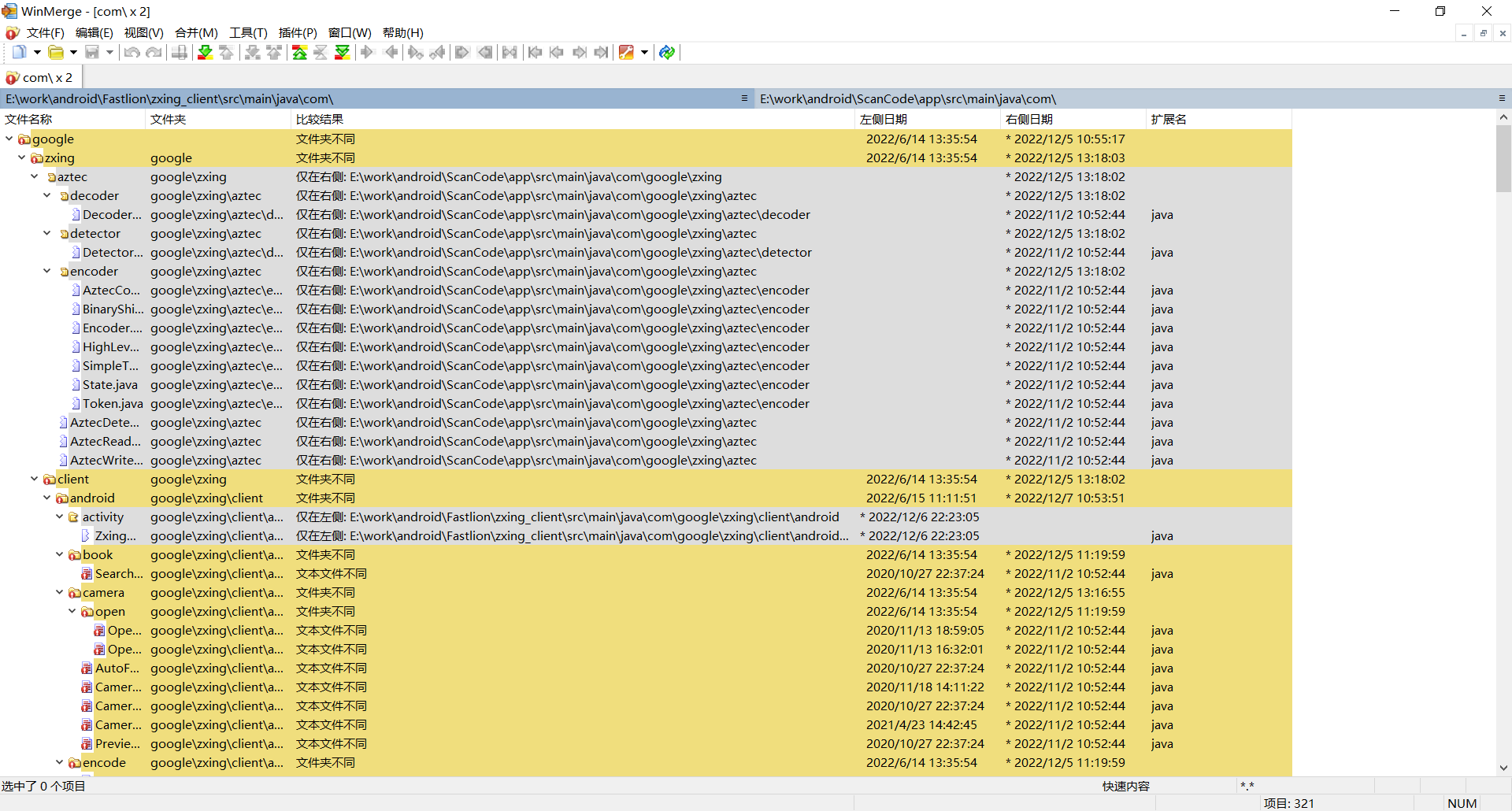Collapse the camera folder node
Screen dimensions: 1512x811
pos(60,592)
